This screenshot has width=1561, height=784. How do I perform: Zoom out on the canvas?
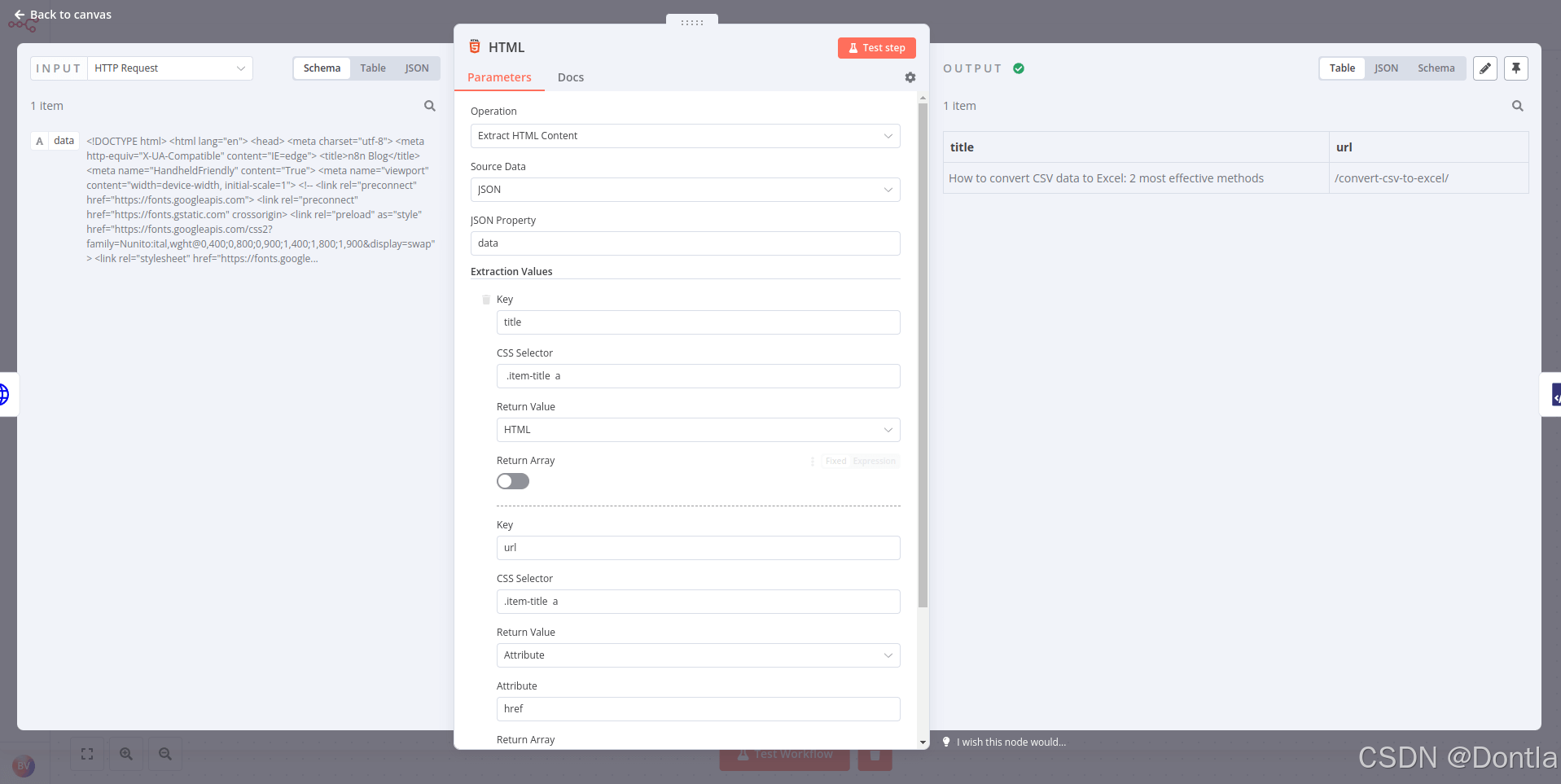point(165,754)
